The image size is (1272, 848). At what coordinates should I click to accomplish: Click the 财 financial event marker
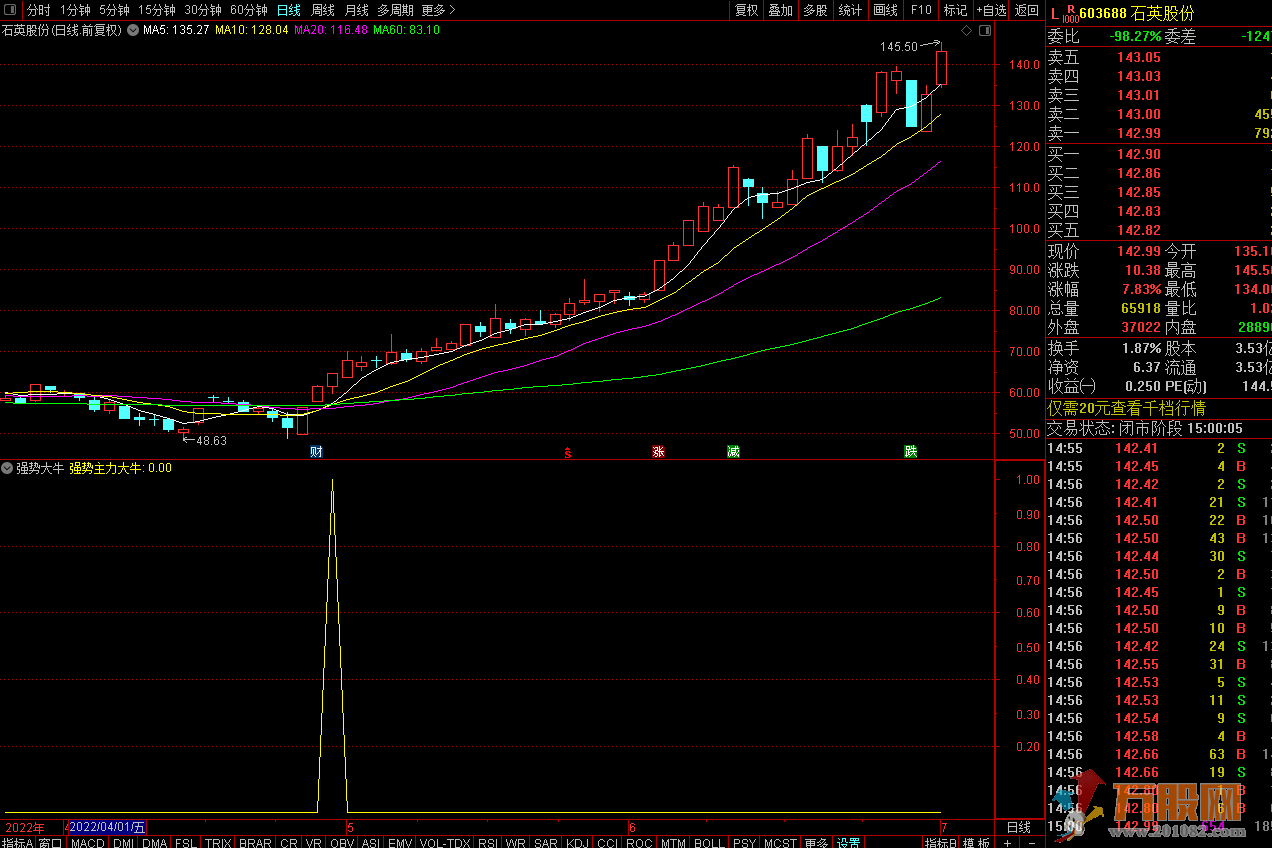tap(316, 452)
